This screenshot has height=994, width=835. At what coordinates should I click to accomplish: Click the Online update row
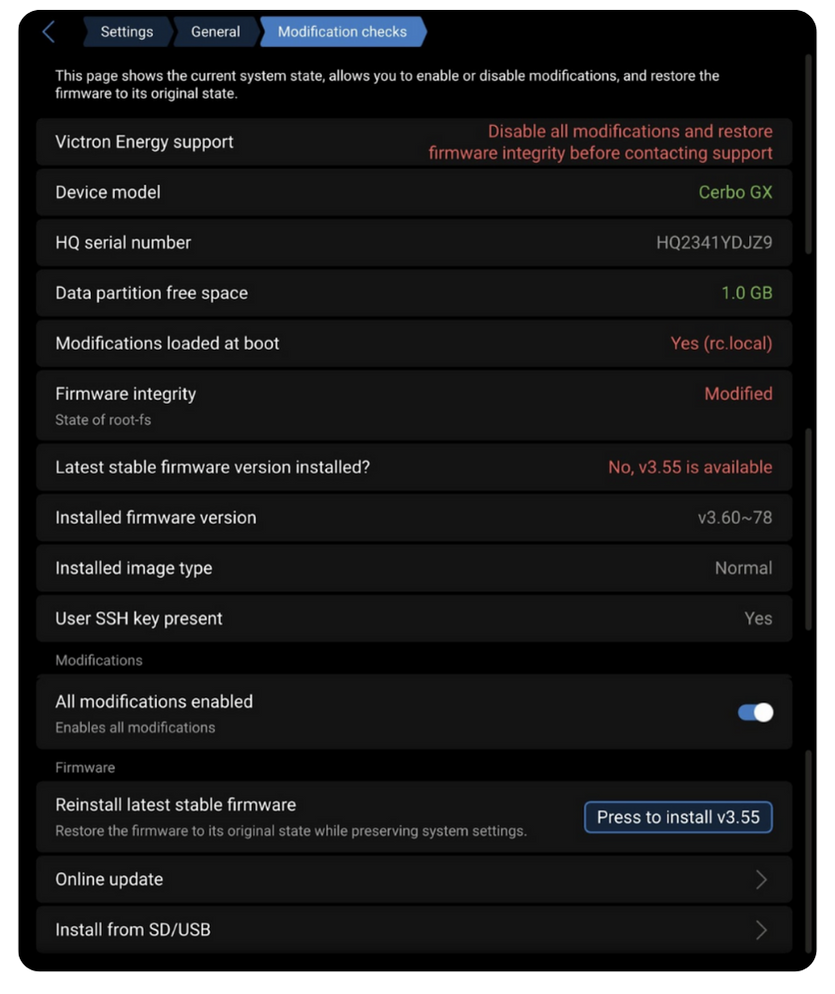point(400,879)
